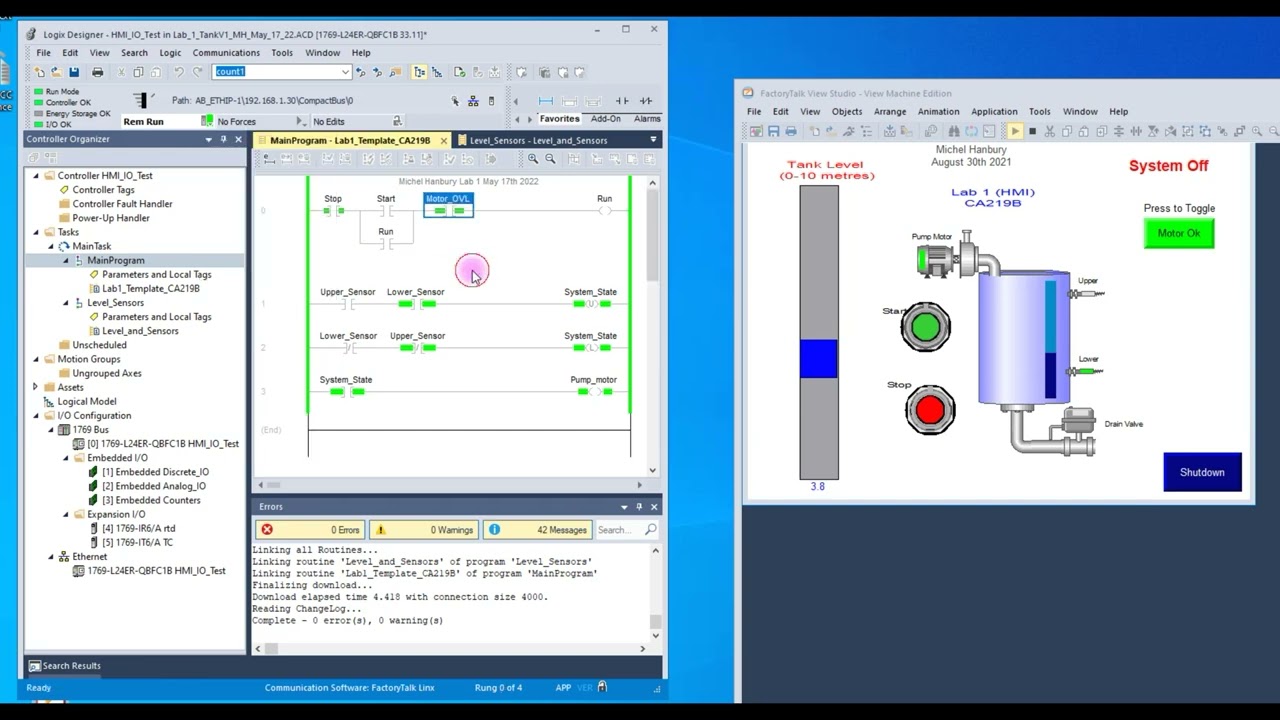Open the No Forces dropdown arrow
Screen dimensions: 1280x720
click(299, 121)
